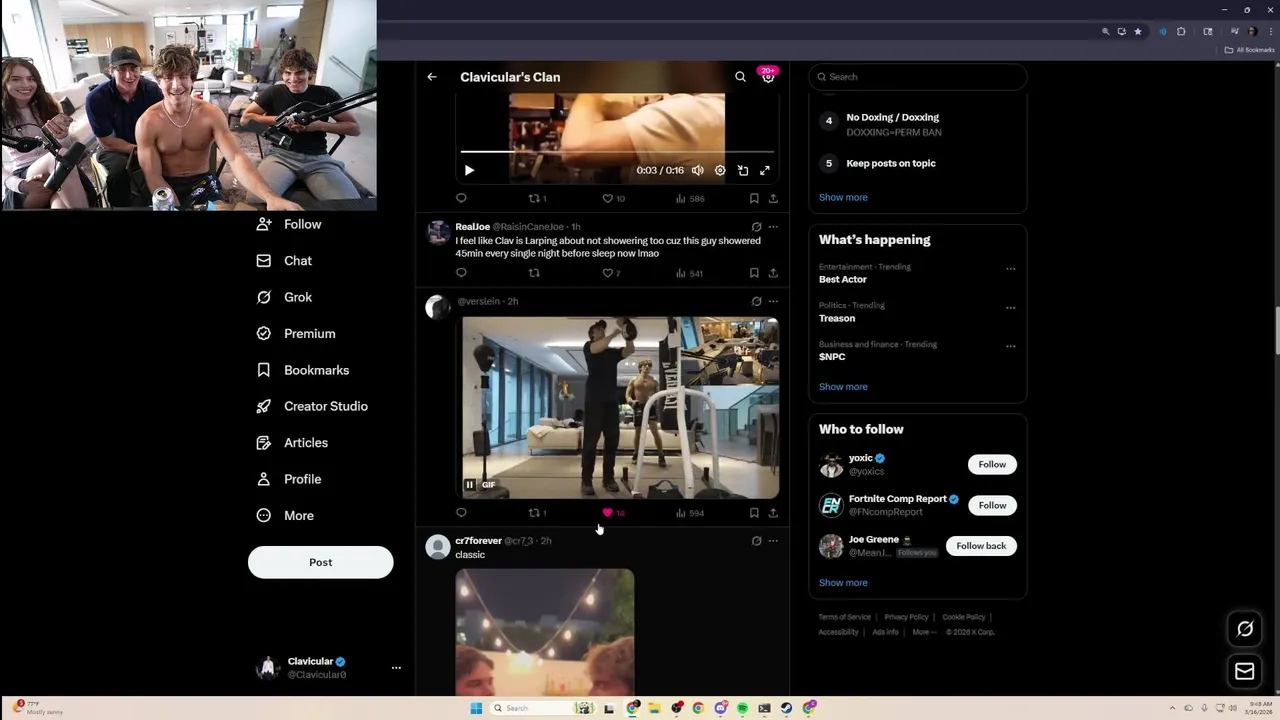Repost the video post with 1 repost

537,198
